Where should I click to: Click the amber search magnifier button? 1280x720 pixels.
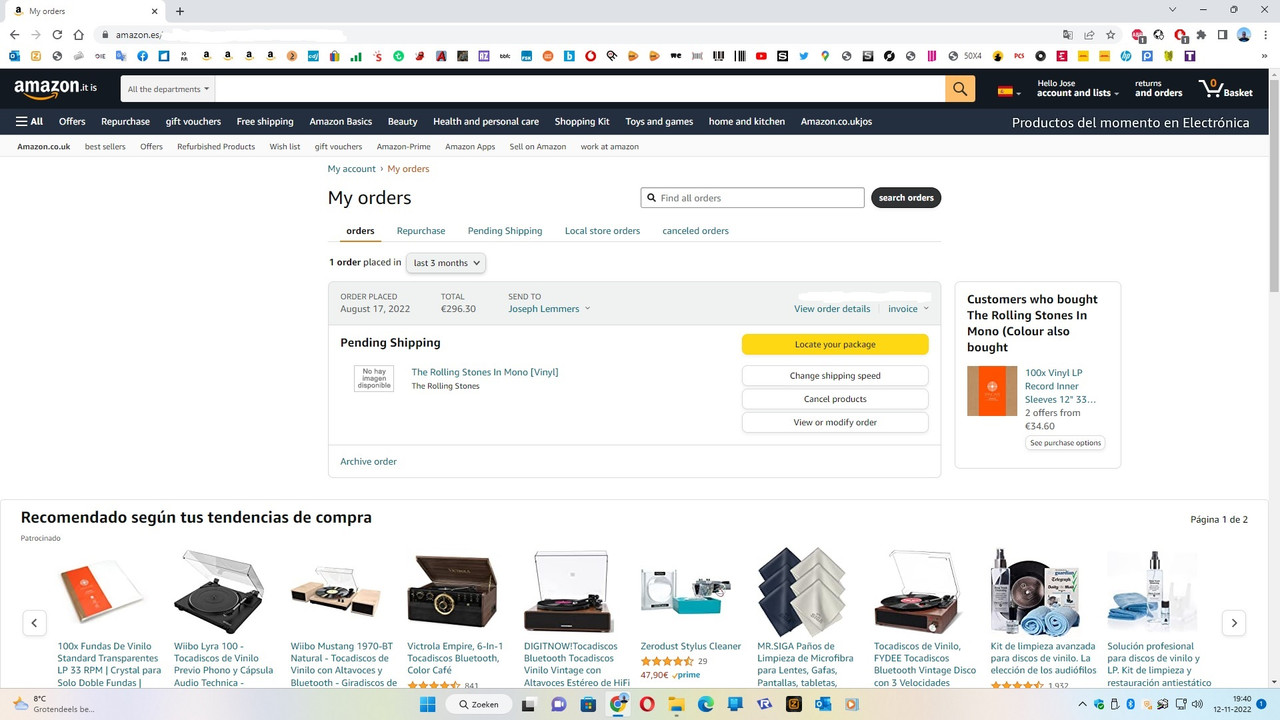coord(959,88)
